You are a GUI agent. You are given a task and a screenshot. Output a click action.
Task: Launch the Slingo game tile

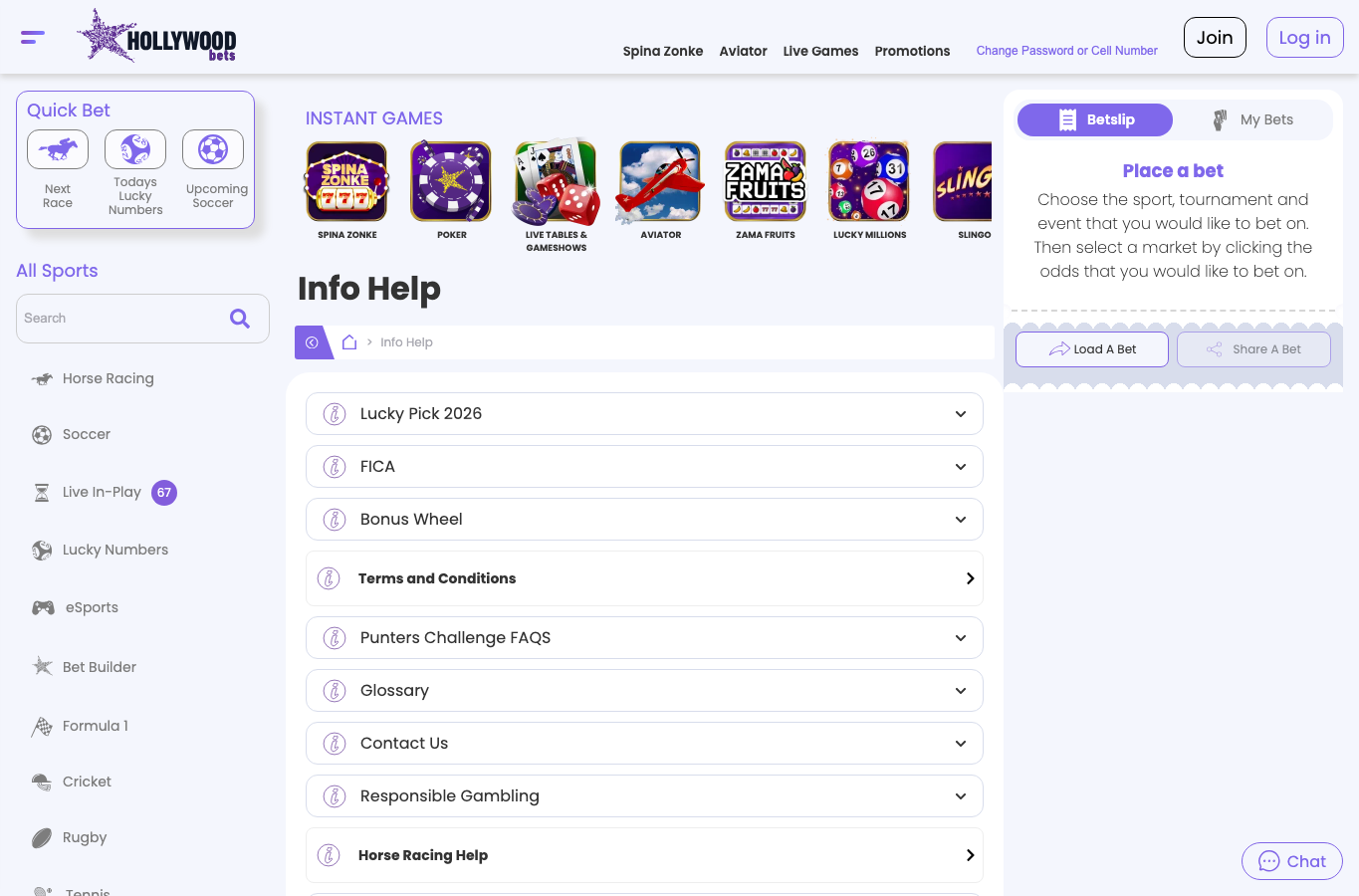(x=963, y=181)
